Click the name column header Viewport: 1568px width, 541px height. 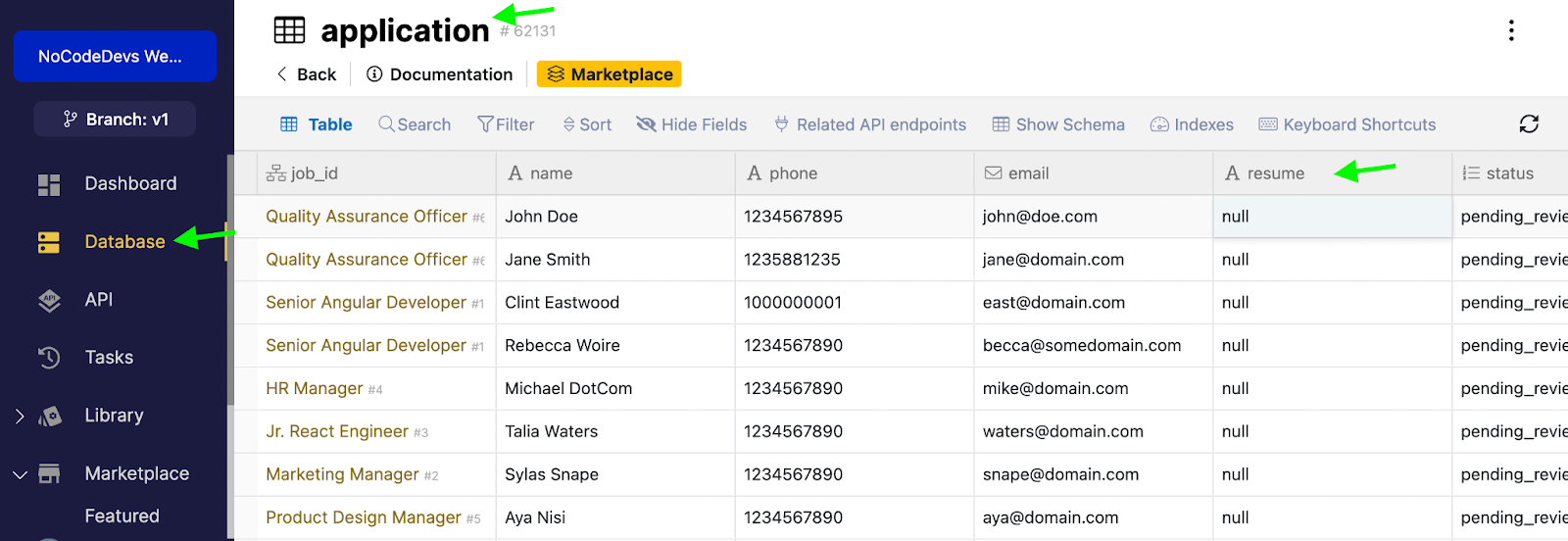tap(615, 173)
